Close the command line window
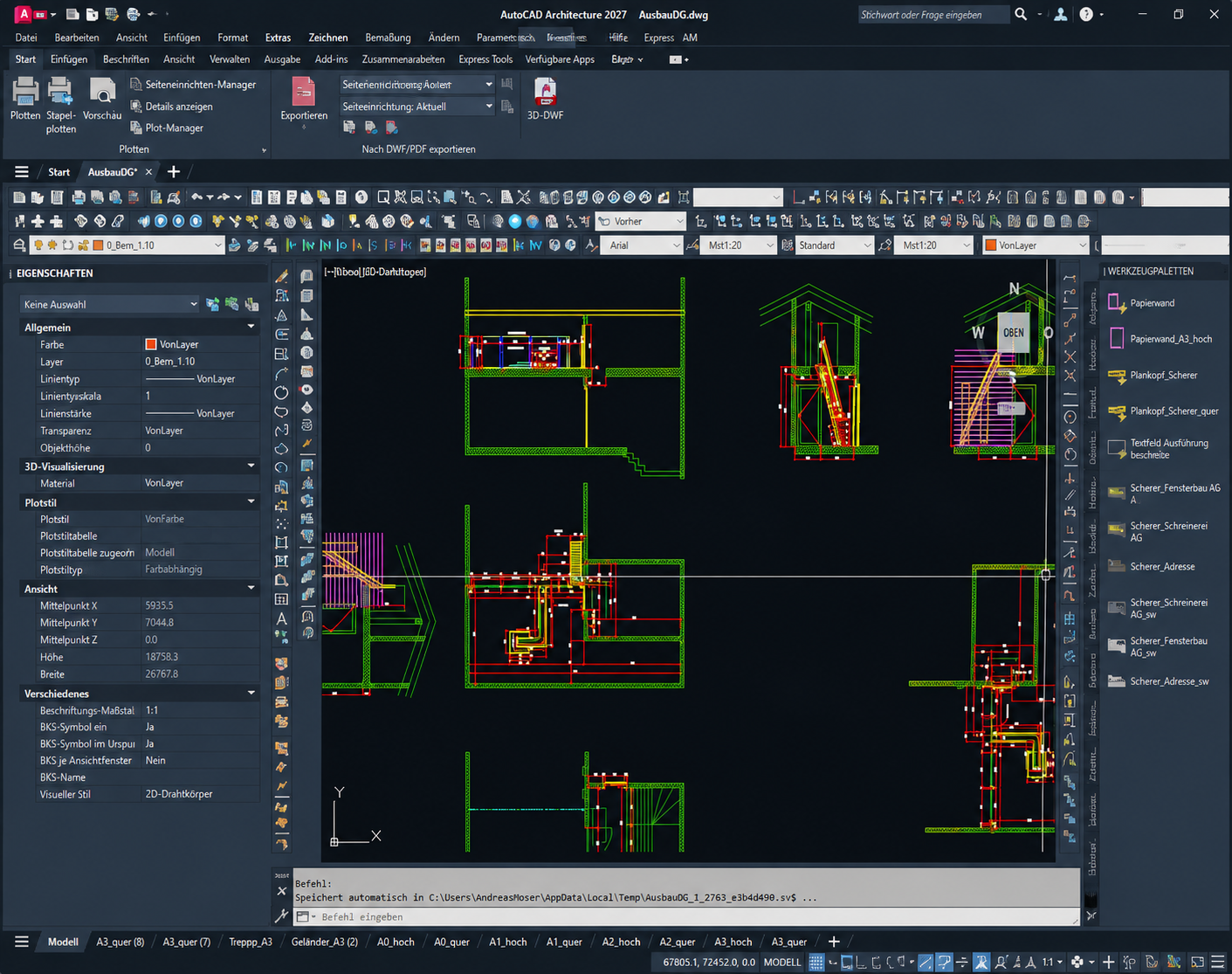The width and height of the screenshot is (1232, 974). (281, 891)
